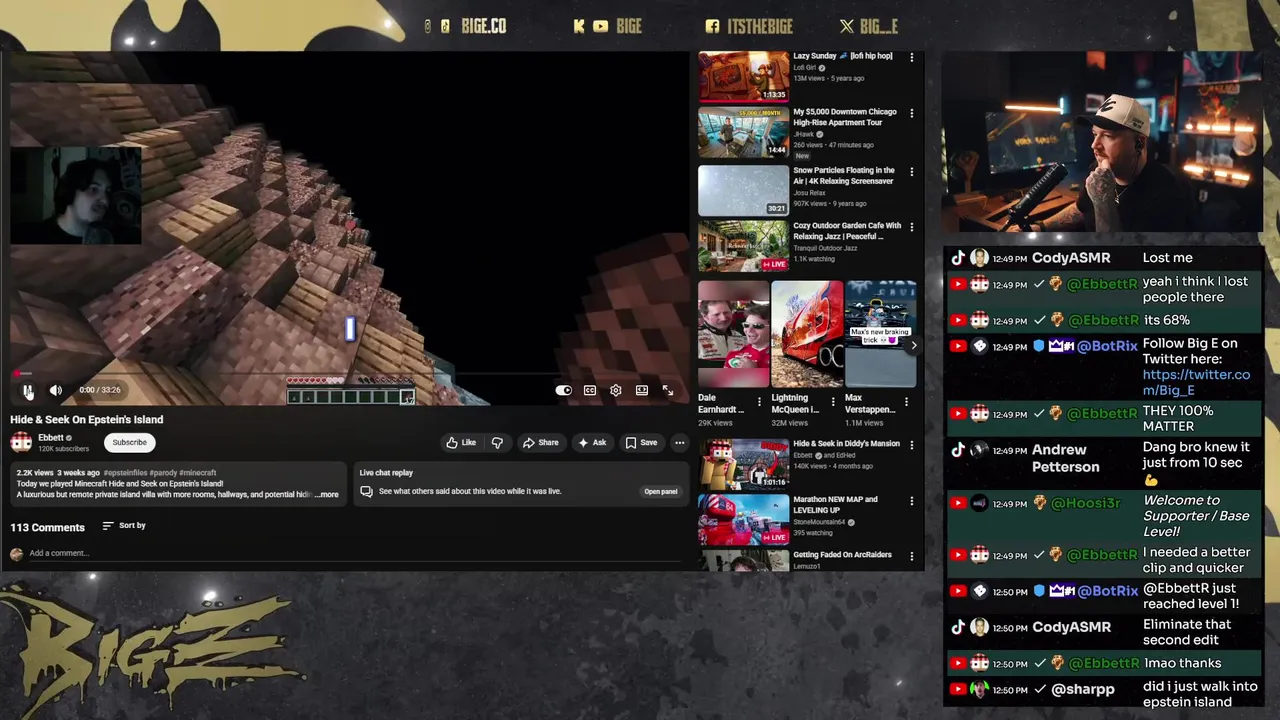This screenshot has width=1280, height=720.
Task: Click the BIGE.CO overlay link
Action: [x=483, y=27]
